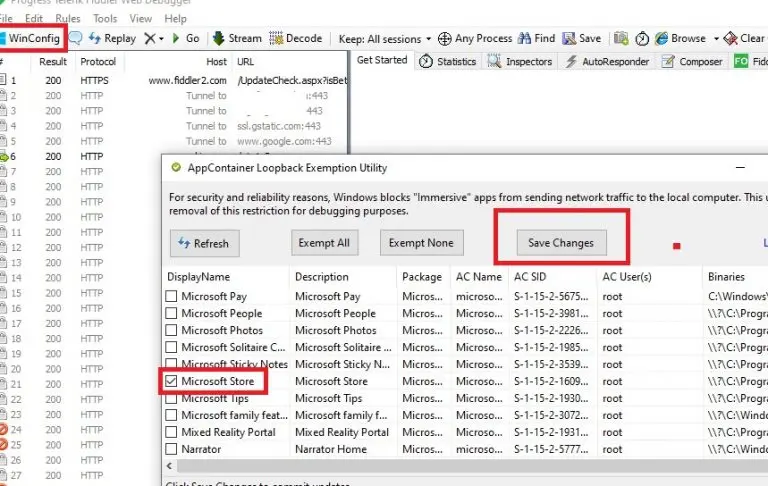Click the blocked icon on session 24

(3, 430)
